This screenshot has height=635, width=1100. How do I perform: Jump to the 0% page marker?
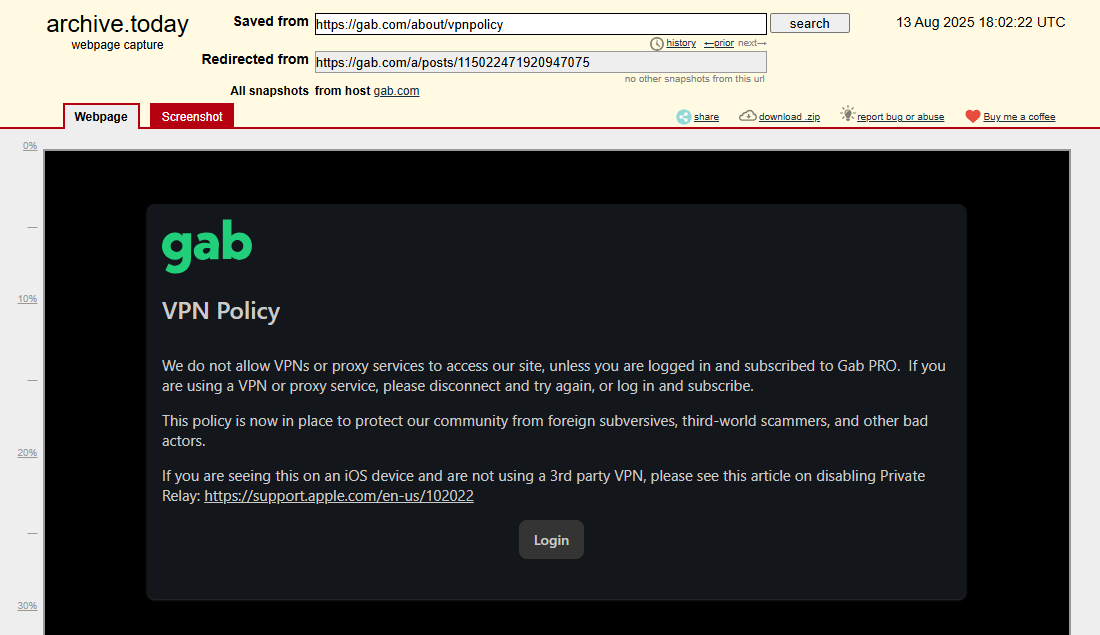point(29,146)
